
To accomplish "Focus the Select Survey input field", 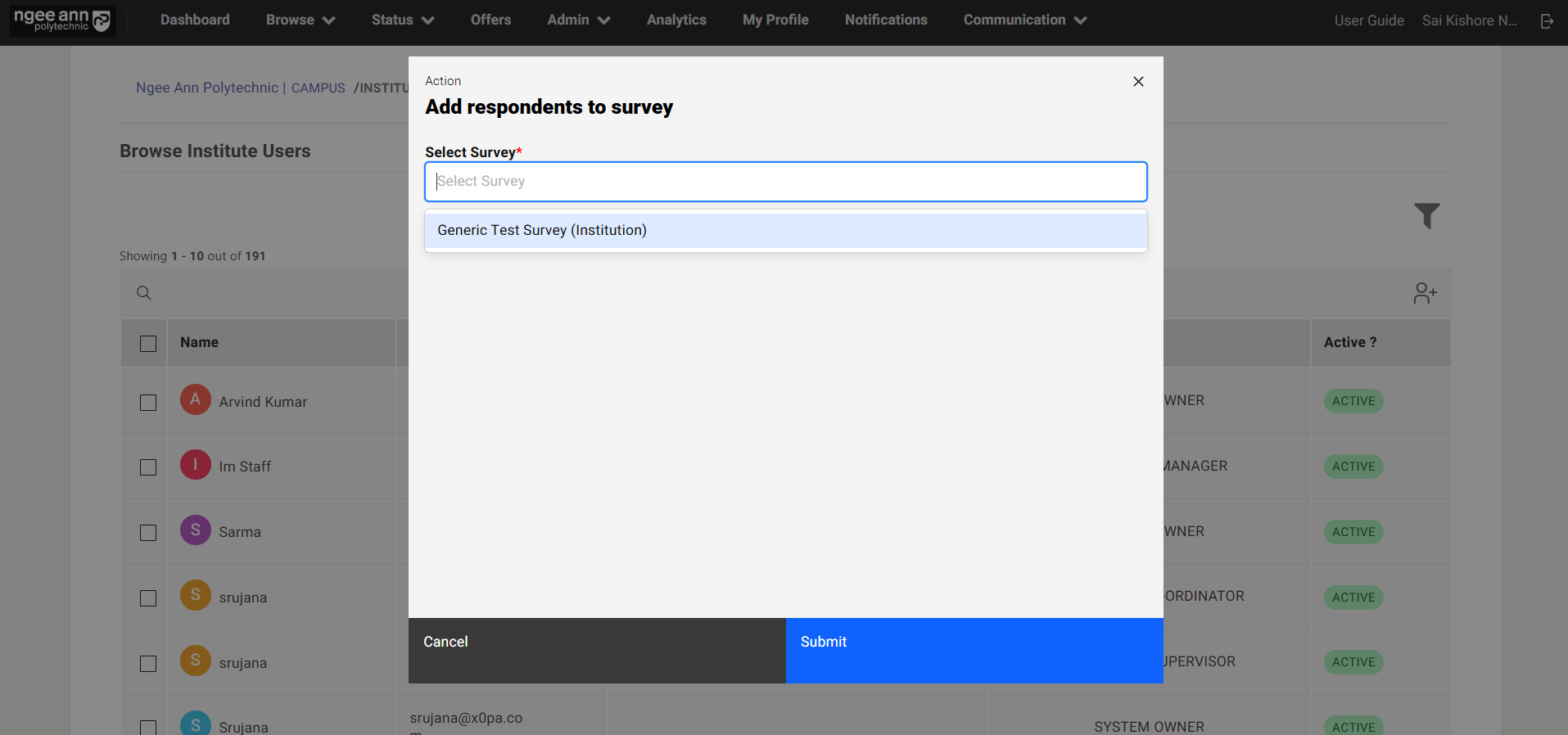I will [784, 182].
